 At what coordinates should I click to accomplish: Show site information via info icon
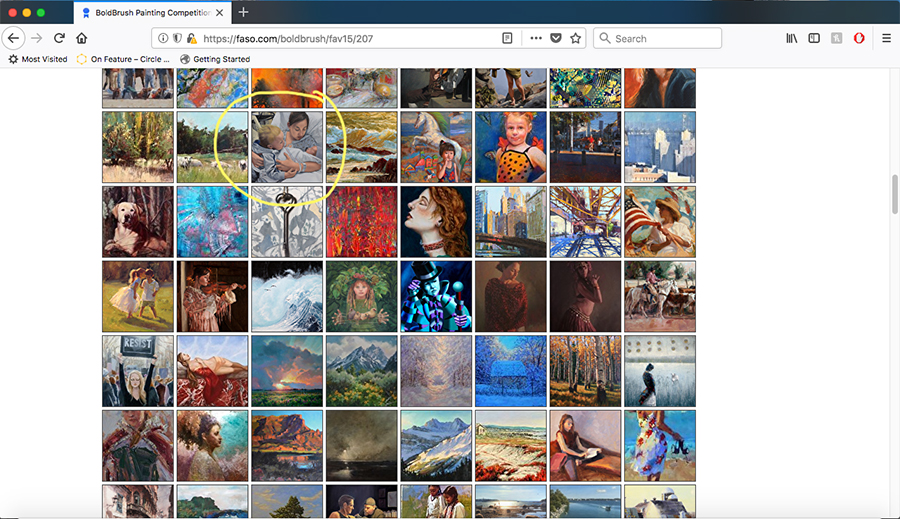tap(163, 38)
